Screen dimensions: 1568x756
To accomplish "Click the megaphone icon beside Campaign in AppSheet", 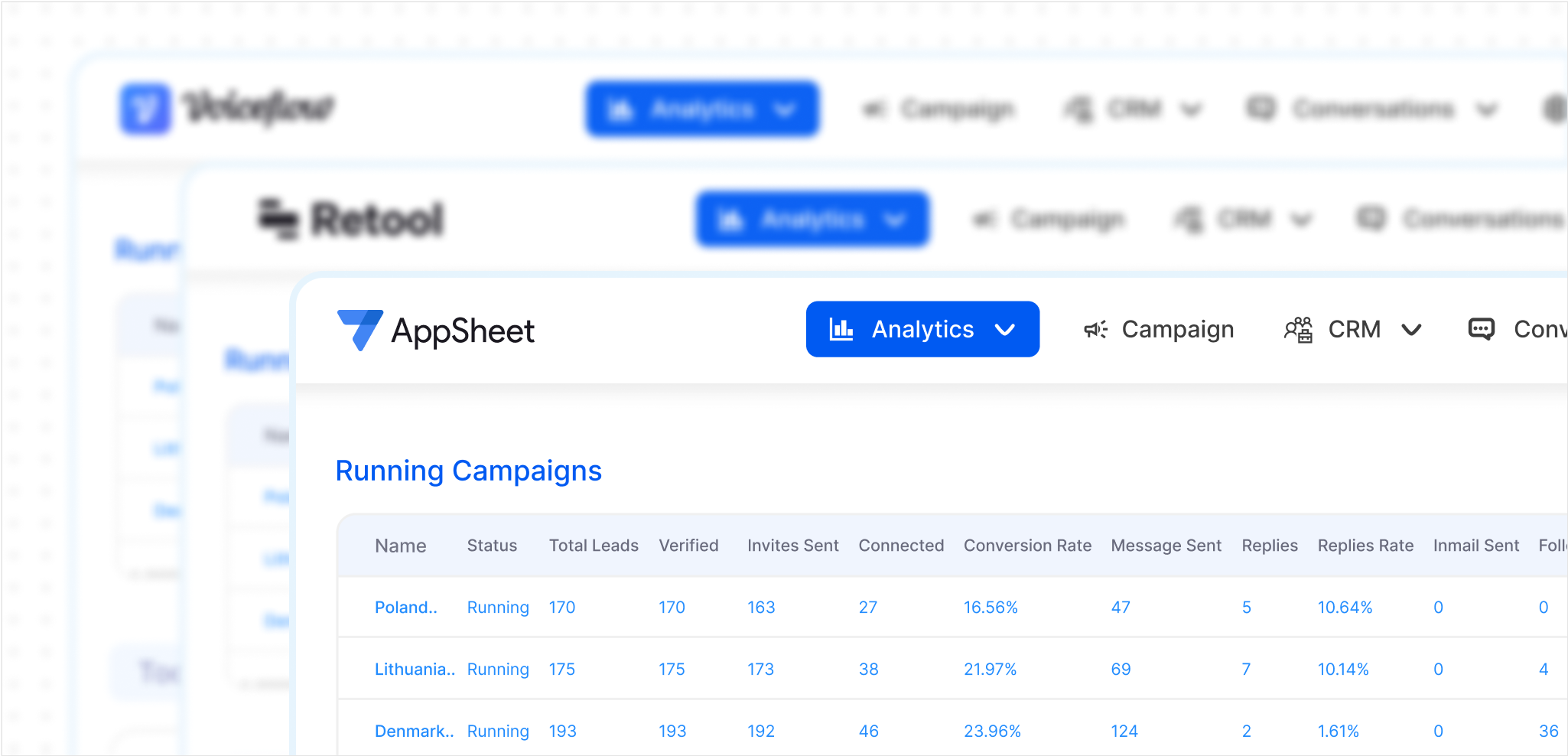I will [1095, 330].
